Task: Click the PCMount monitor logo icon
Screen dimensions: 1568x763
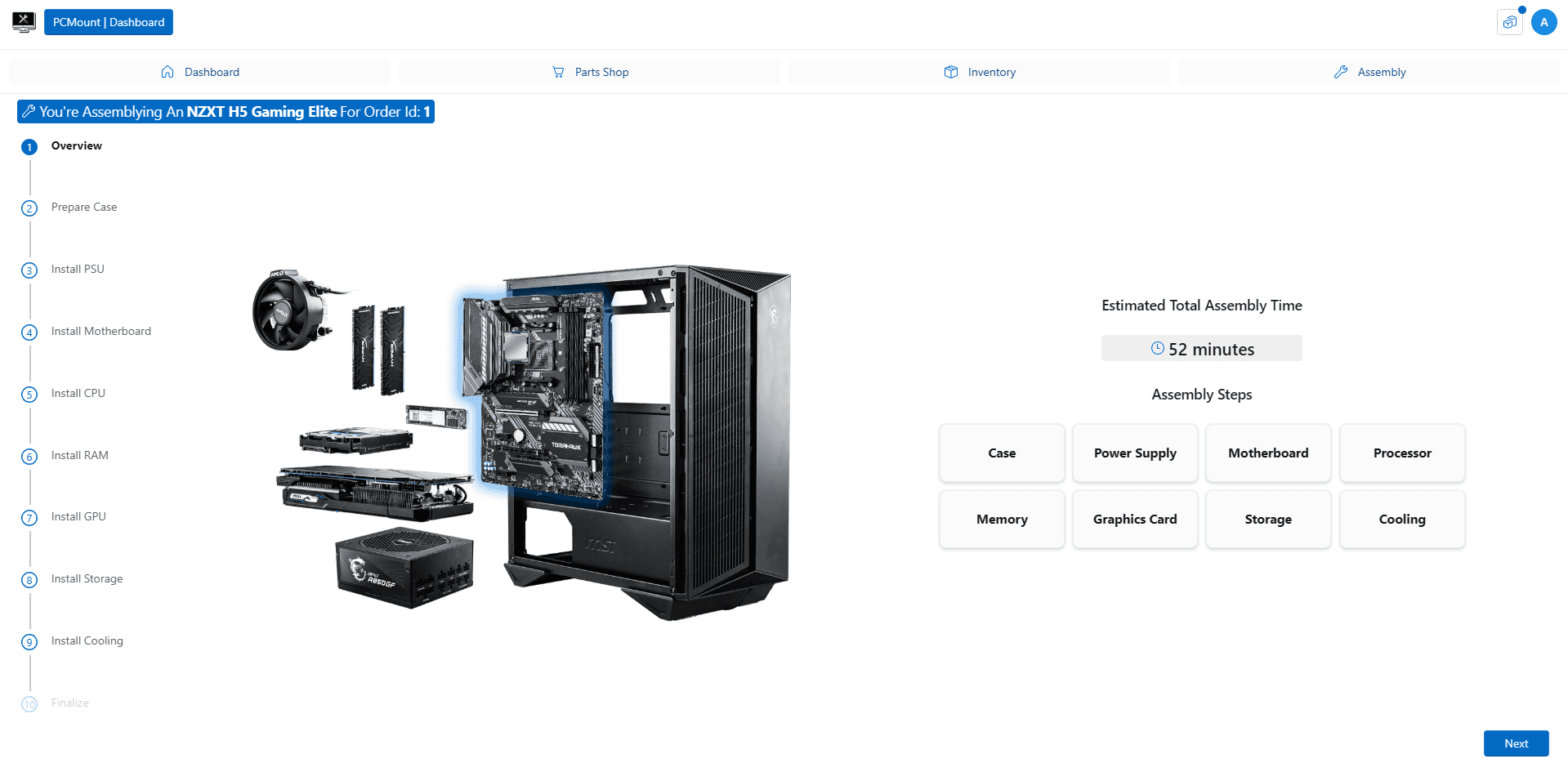Action: 24,22
